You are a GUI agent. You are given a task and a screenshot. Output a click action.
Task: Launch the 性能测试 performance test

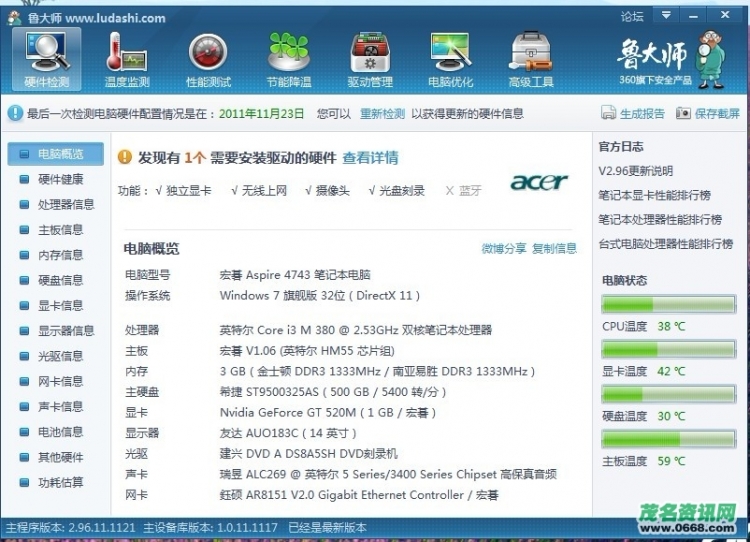208,59
